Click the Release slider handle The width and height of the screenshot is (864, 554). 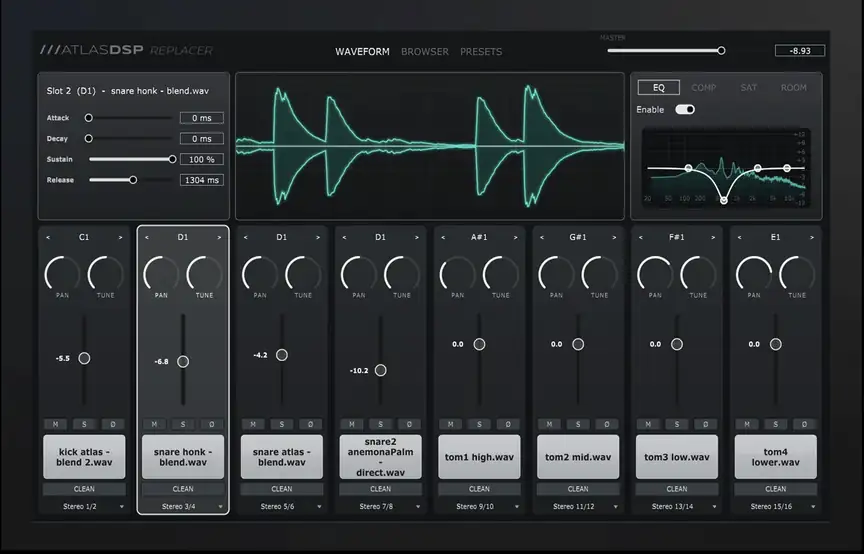click(133, 180)
